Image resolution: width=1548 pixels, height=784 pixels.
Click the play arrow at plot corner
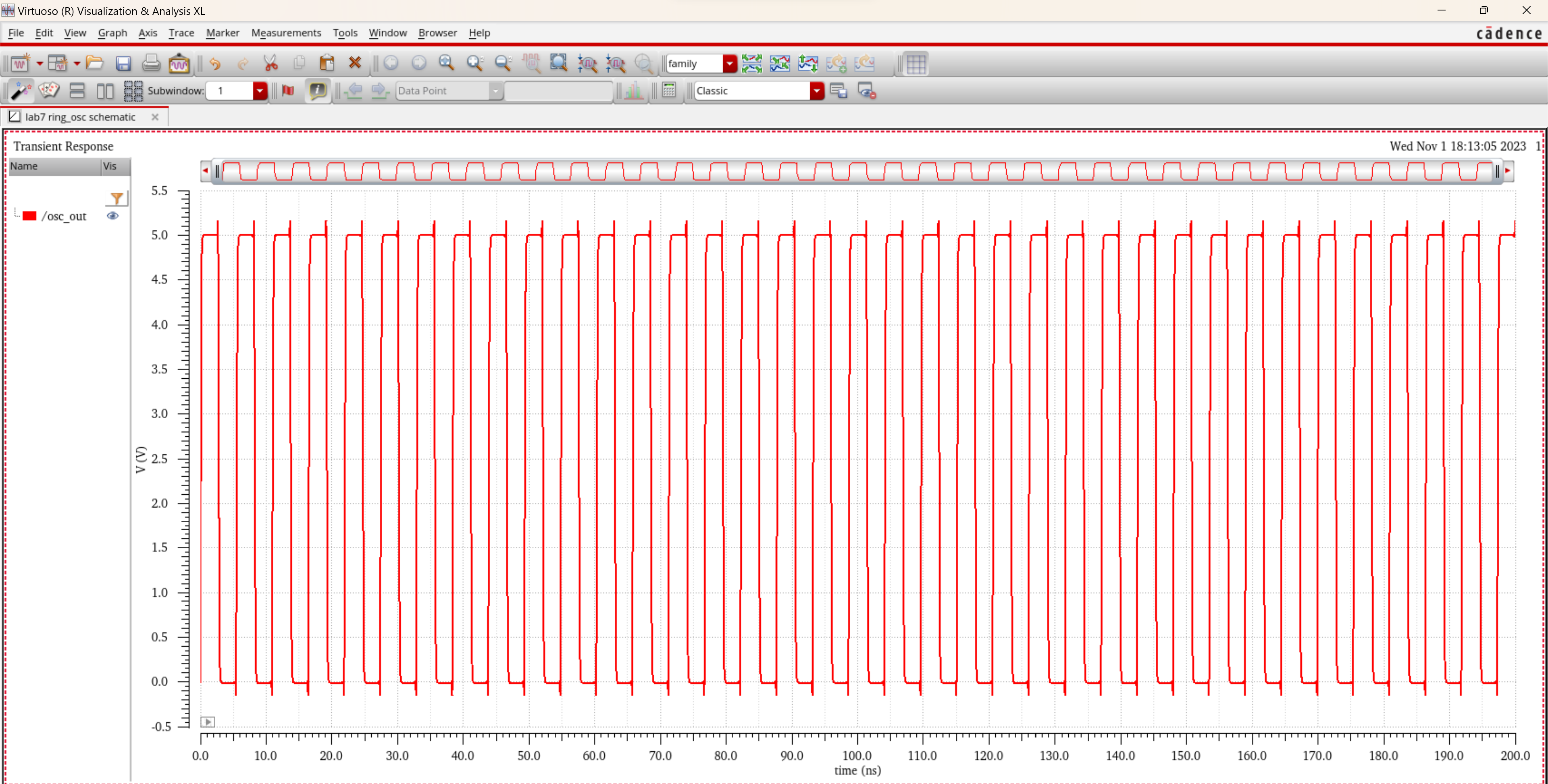coord(207,722)
